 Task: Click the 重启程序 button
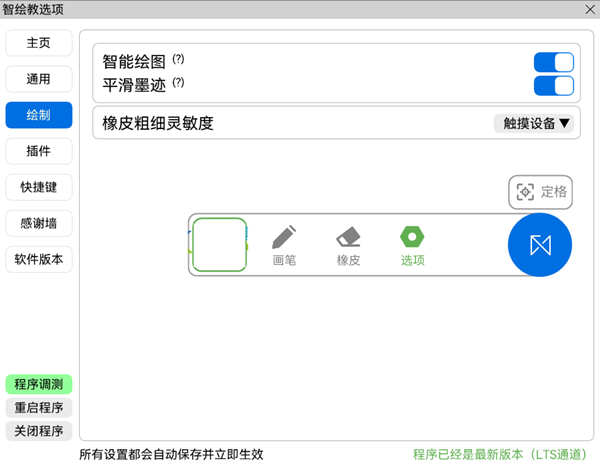[x=39, y=408]
